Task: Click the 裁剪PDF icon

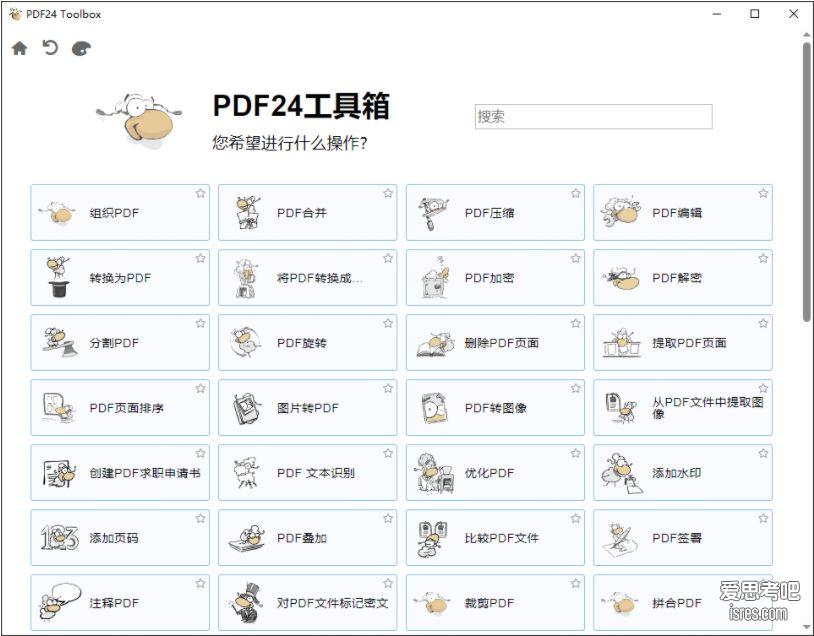Action: coord(432,603)
